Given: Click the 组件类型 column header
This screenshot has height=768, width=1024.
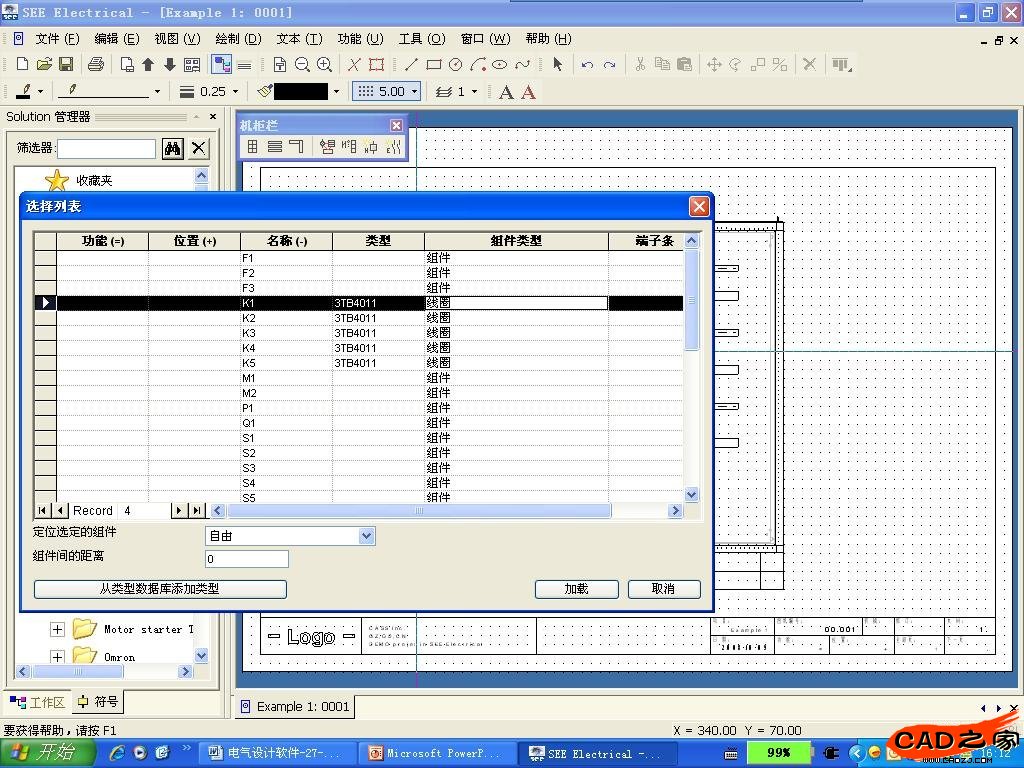Looking at the screenshot, I should coord(516,241).
